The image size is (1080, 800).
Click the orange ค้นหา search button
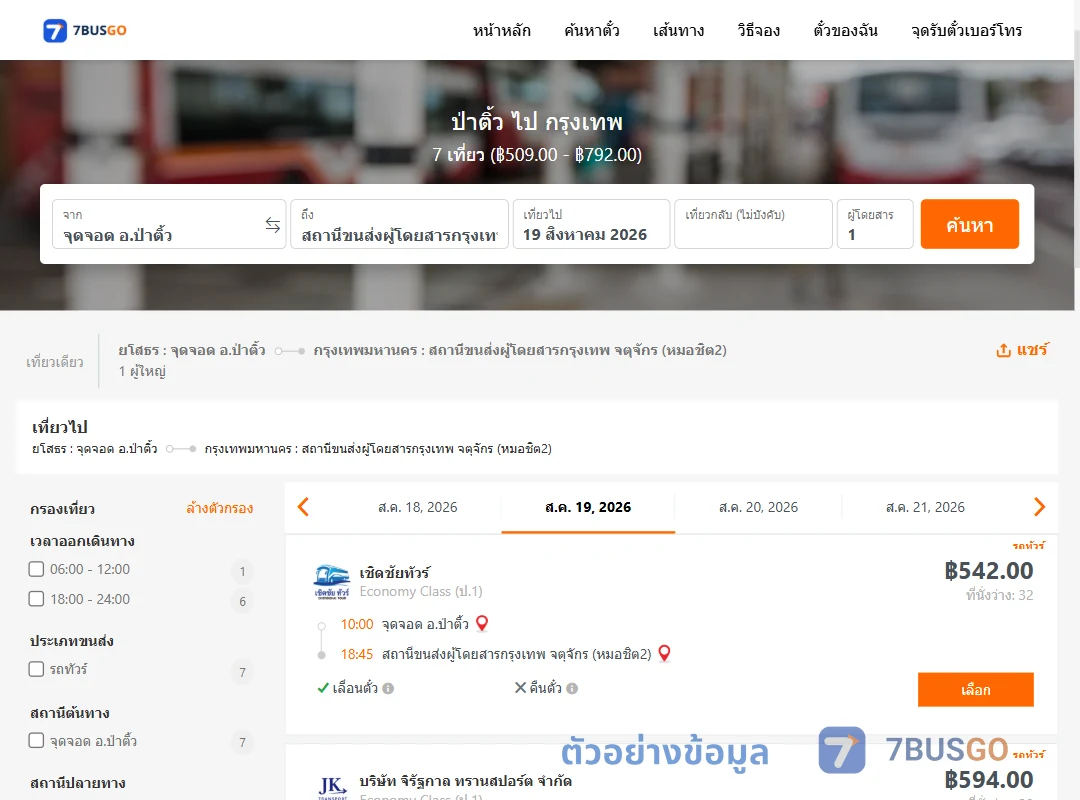click(970, 224)
